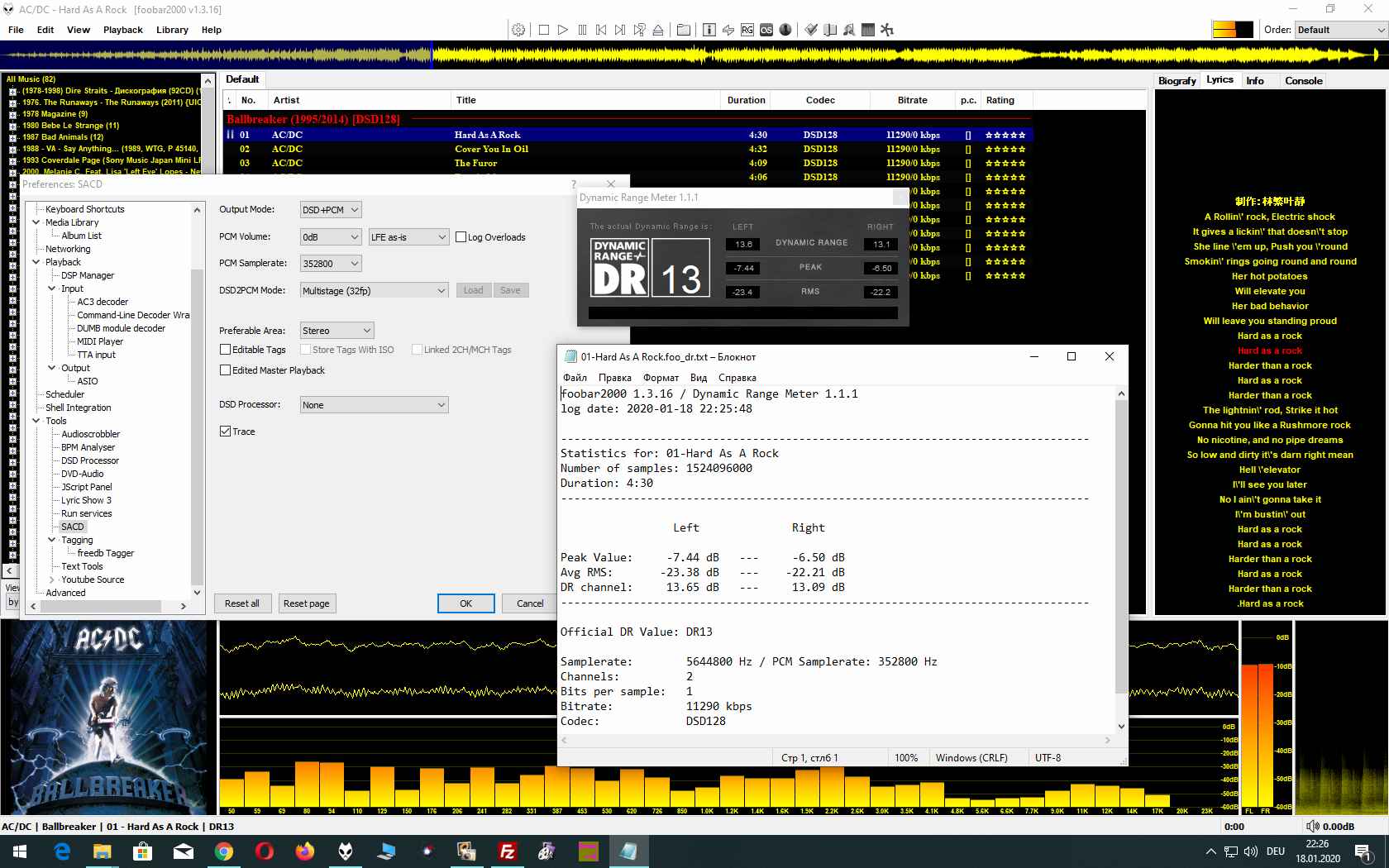The height and width of the screenshot is (868, 1389).
Task: Open the Library menu
Action: pyautogui.click(x=172, y=30)
